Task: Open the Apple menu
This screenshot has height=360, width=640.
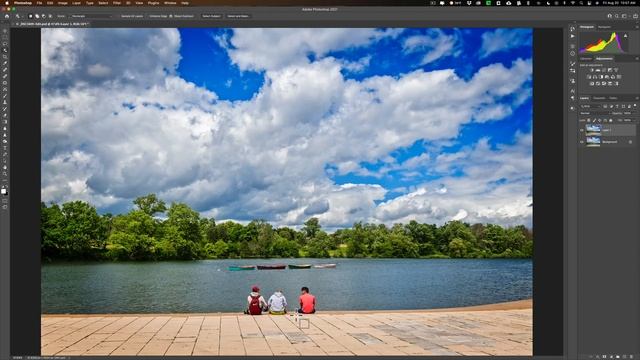Action: (7, 3)
